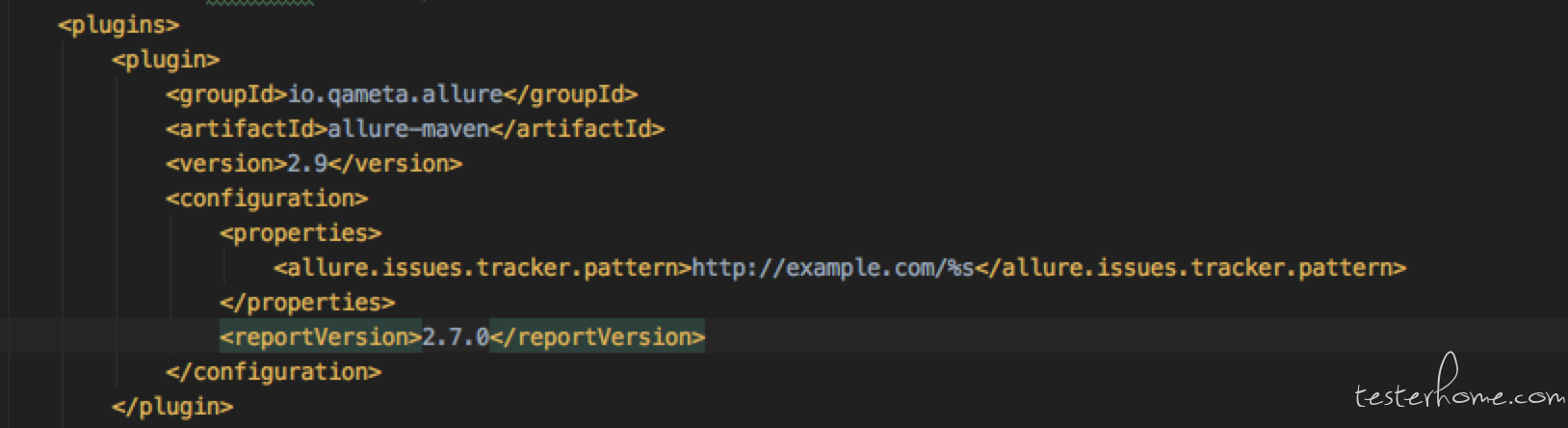
Task: Click the highlighted opening reportVersion tag
Action: click(x=321, y=337)
